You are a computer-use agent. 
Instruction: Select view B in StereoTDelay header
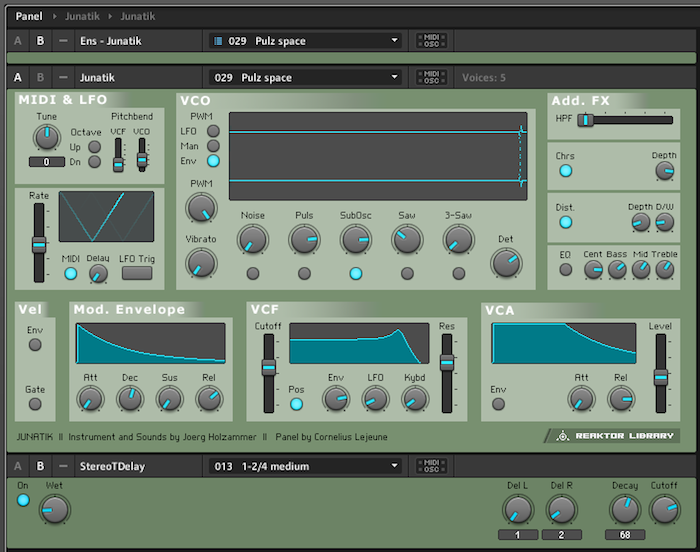tap(40, 466)
